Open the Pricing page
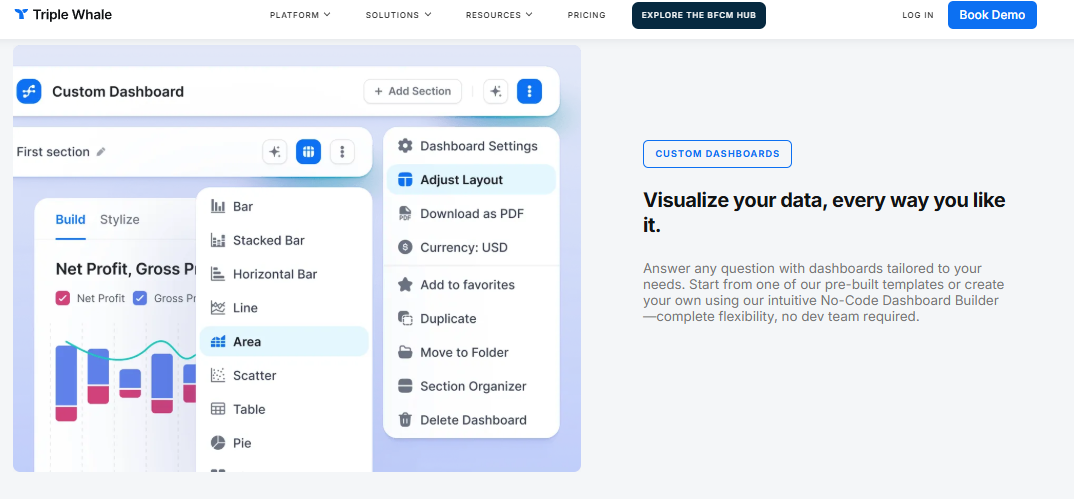The width and height of the screenshot is (1074, 499). 586,15
